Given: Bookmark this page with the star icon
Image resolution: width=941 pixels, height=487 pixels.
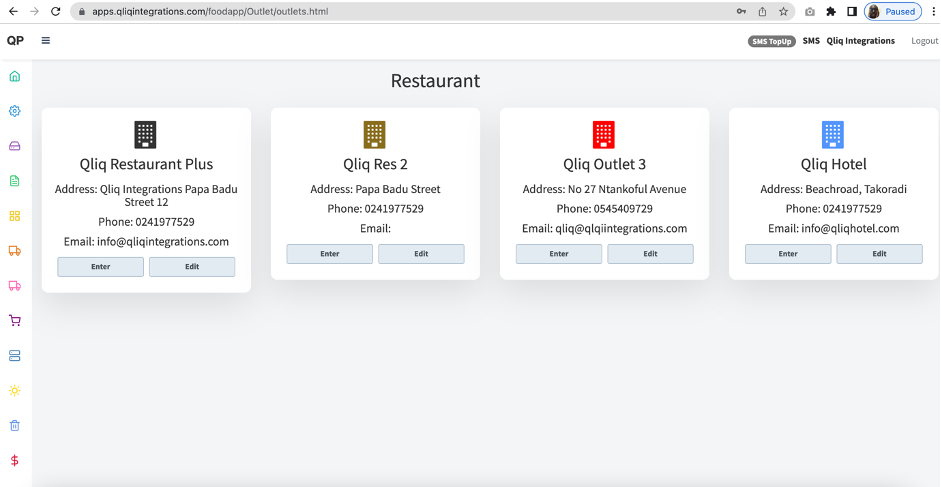Looking at the screenshot, I should 783,12.
